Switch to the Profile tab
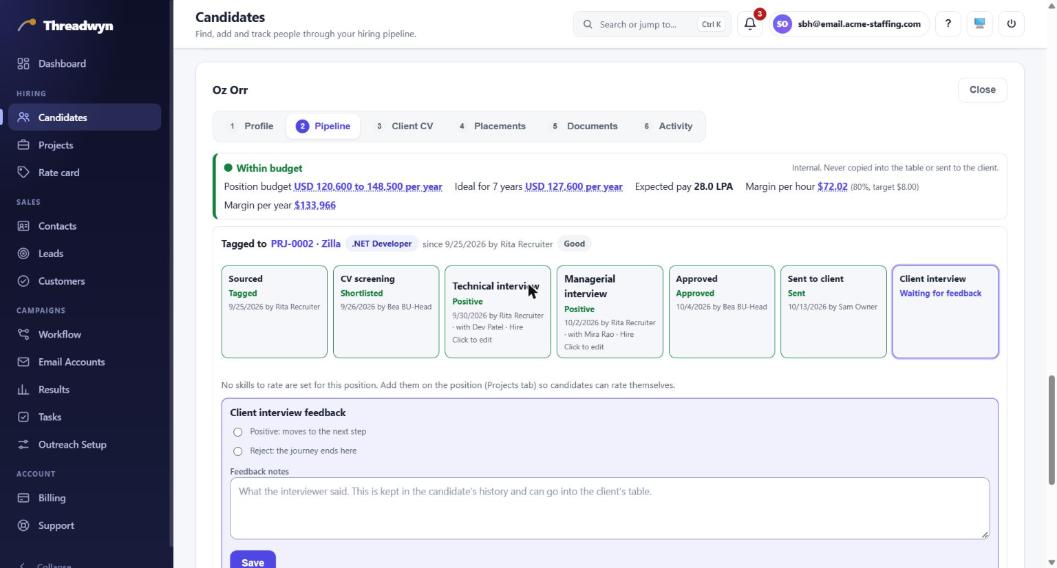1057x568 pixels. [251, 126]
